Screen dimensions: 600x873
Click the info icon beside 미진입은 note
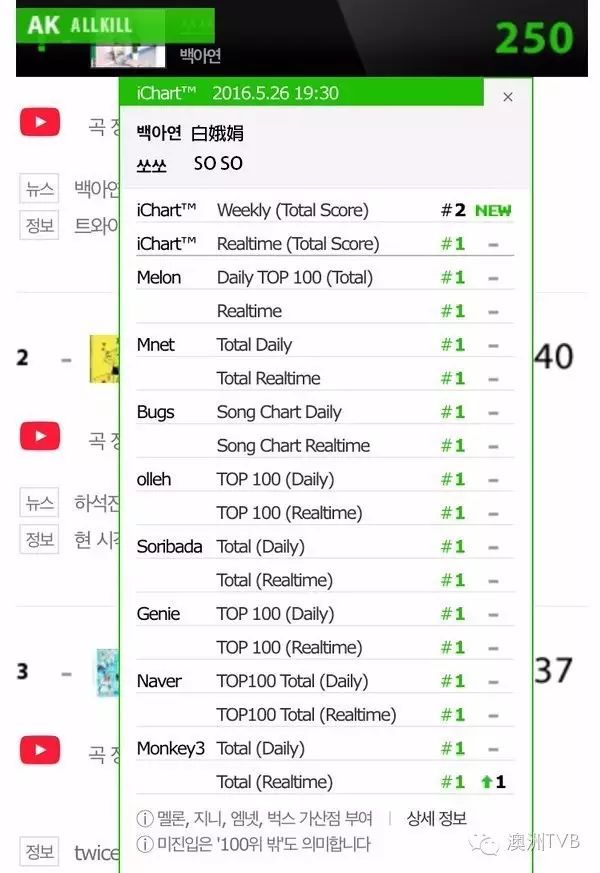pos(145,844)
